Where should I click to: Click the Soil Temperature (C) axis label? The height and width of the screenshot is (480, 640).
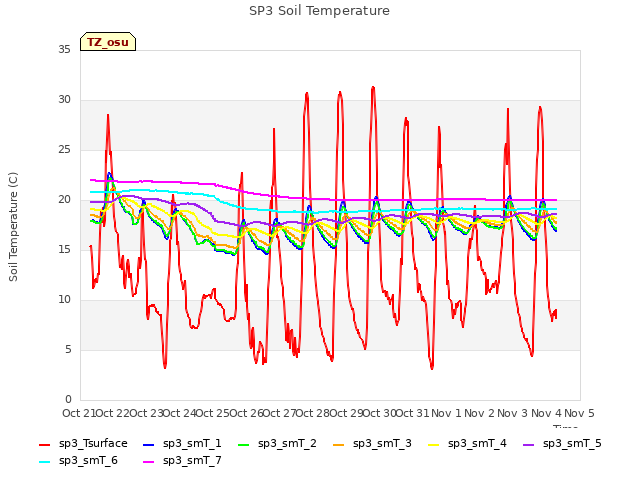point(13,227)
